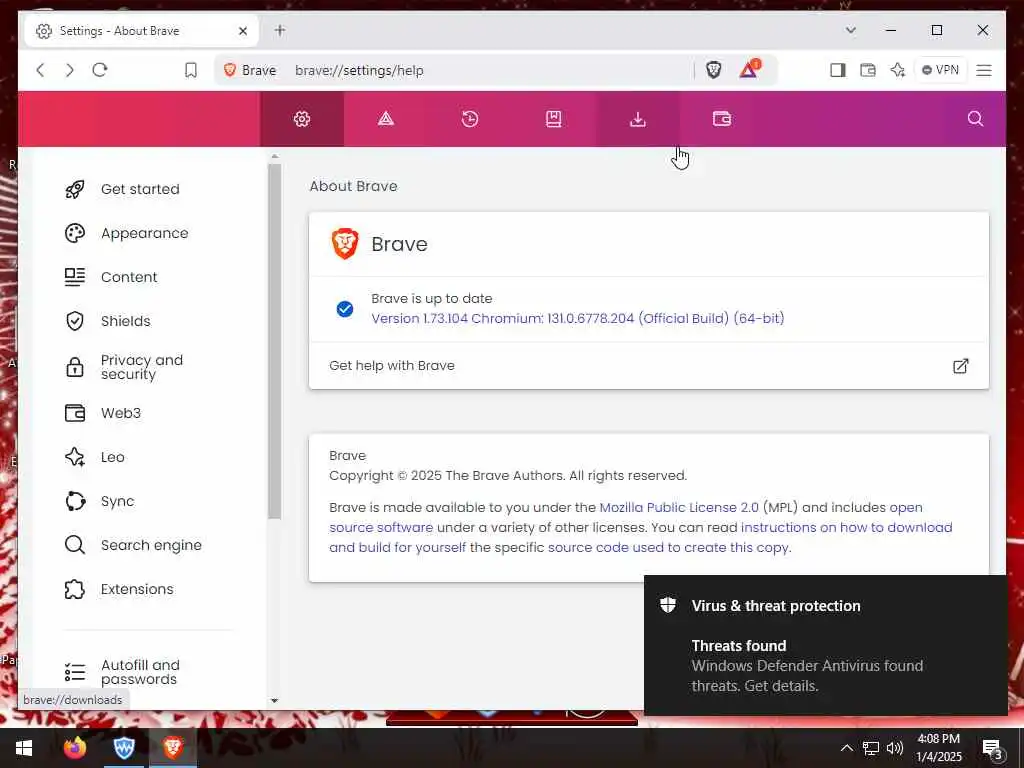Image resolution: width=1024 pixels, height=768 pixels.
Task: Open Extensions settings section
Action: pos(136,589)
